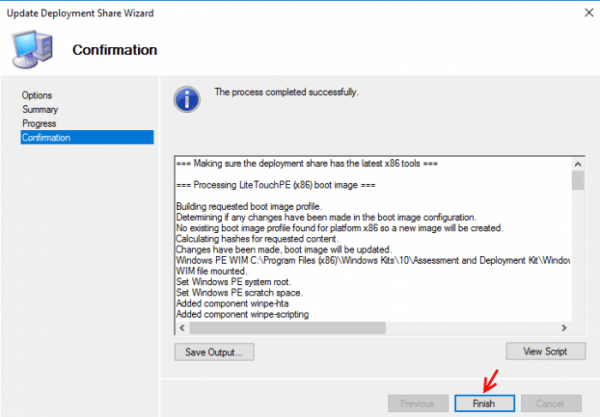Click the horizontal scroll right arrow
Image resolution: width=600 pixels, height=417 pixels.
564,328
